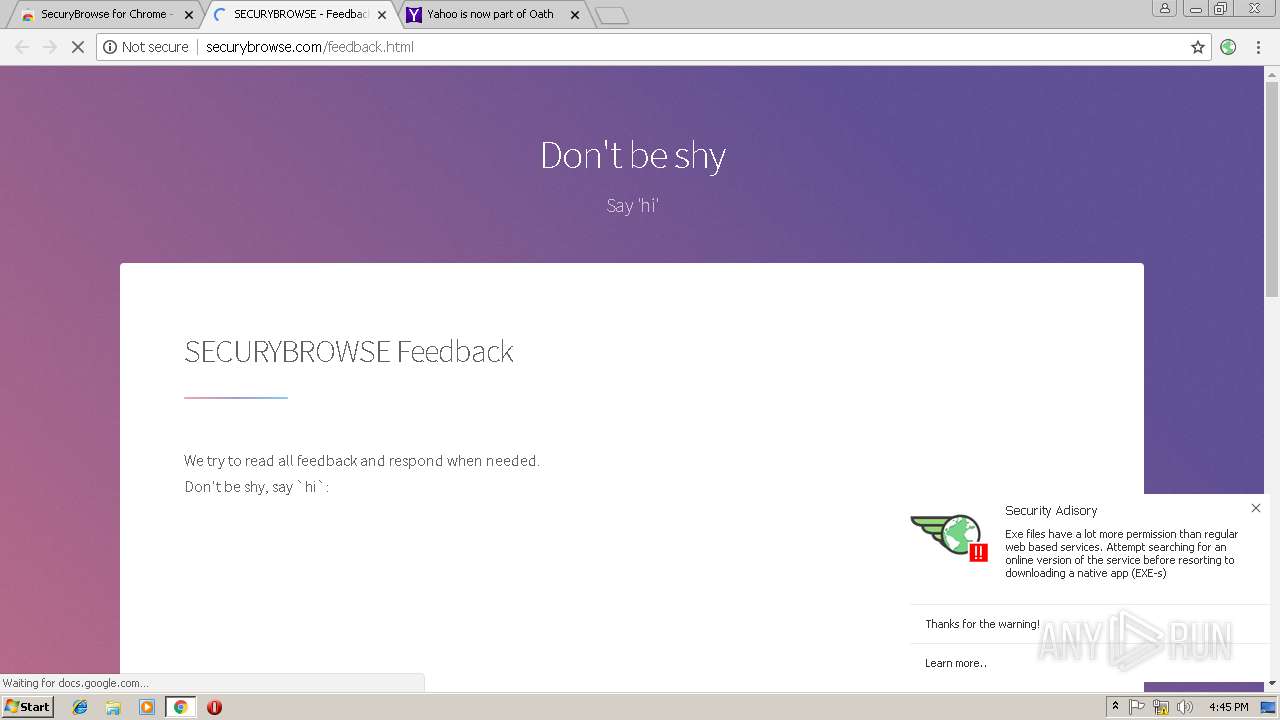Viewport: 1280px width, 720px height.
Task: Select the SECURYBROWSE - Feedback tab
Action: pos(299,14)
